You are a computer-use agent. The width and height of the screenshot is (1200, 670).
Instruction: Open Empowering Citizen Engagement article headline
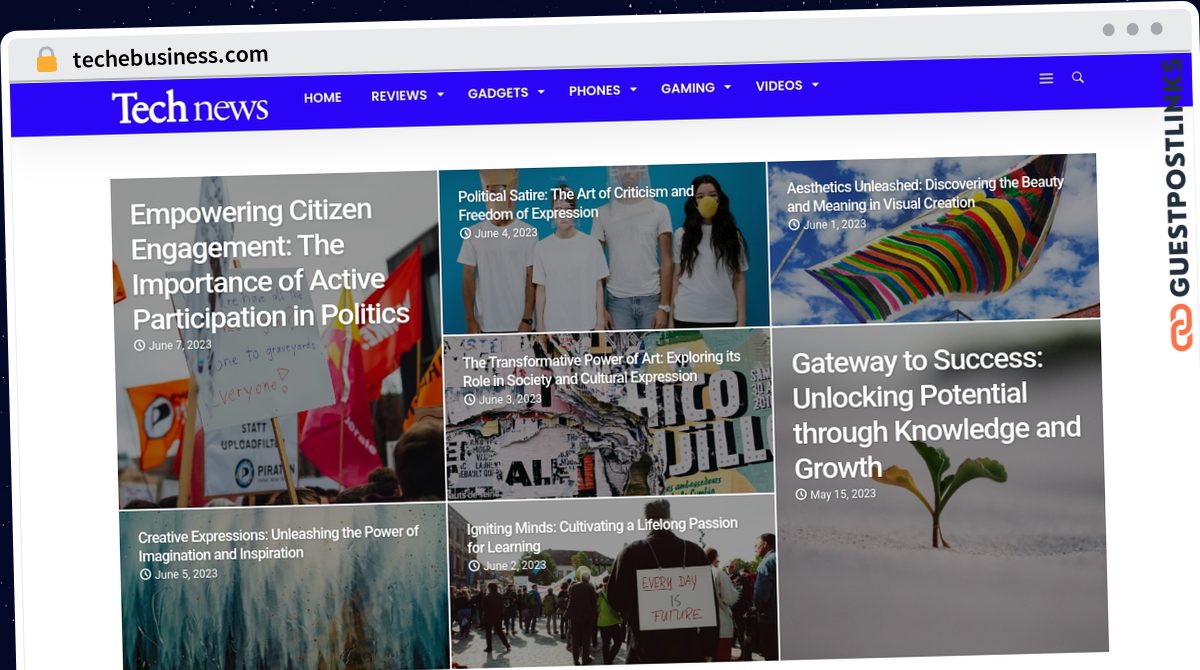[270, 264]
